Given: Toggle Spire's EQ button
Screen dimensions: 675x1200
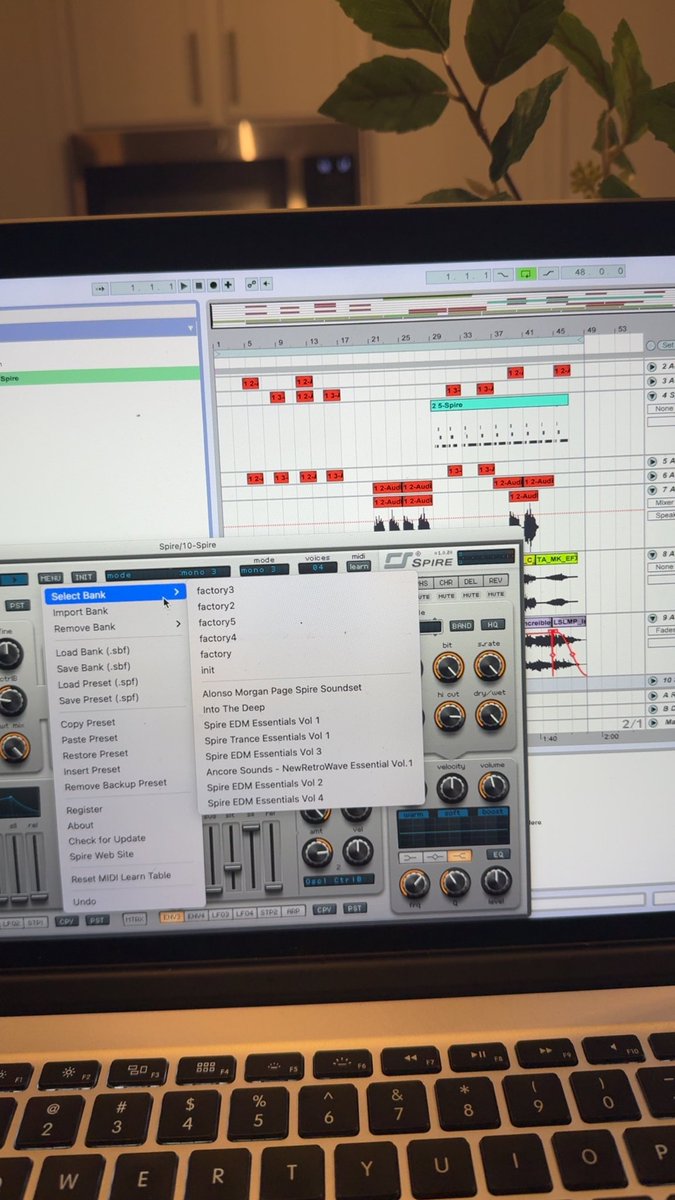Looking at the screenshot, I should click(498, 855).
